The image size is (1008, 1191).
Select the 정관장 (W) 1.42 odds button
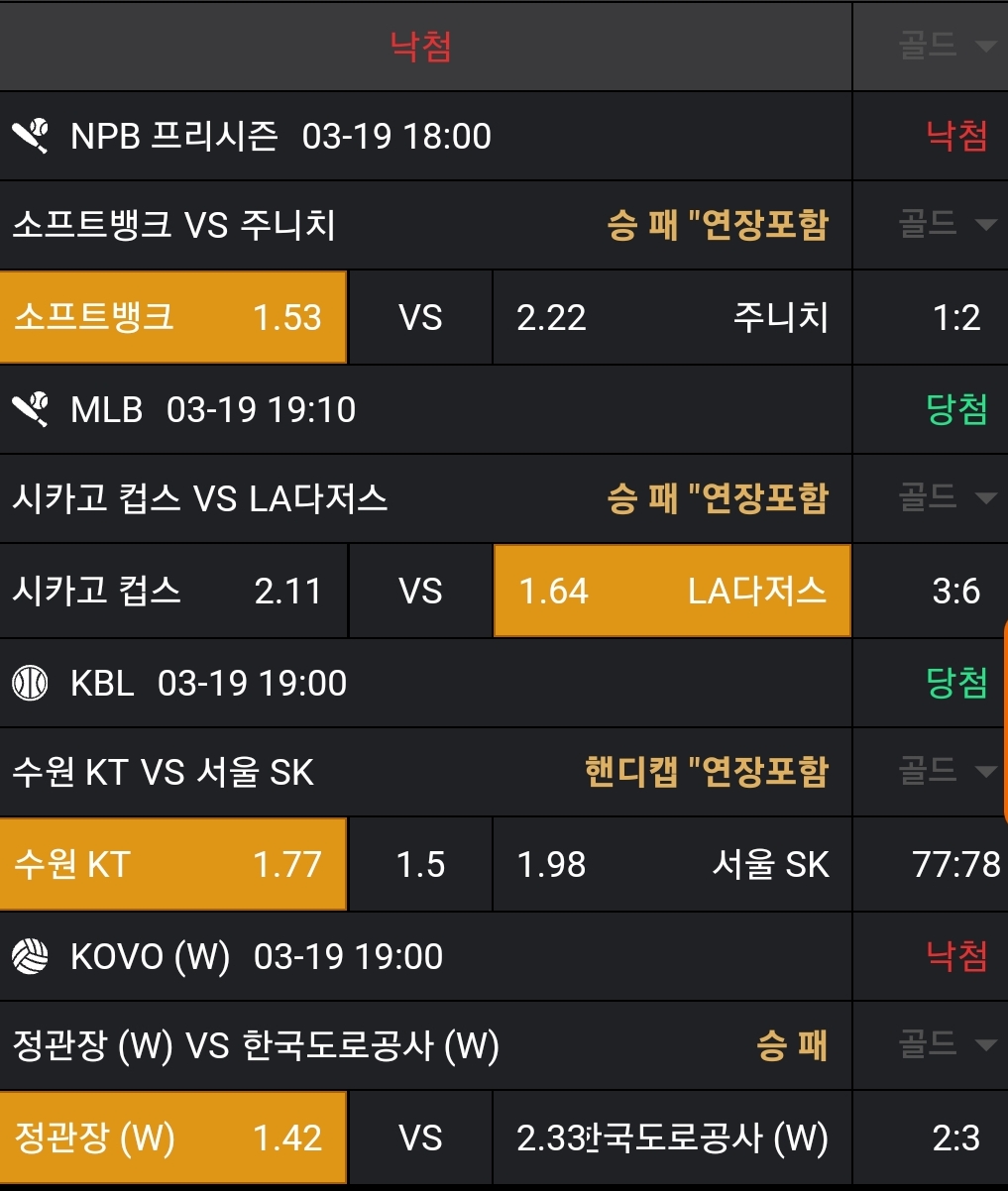(172, 1138)
